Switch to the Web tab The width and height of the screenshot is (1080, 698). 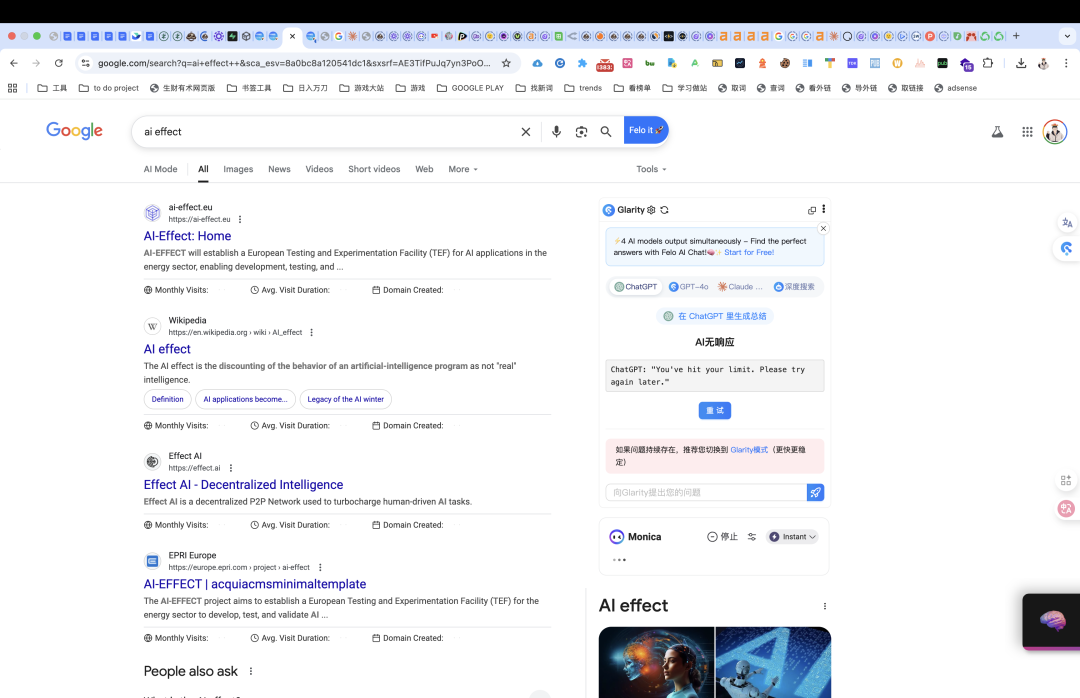(424, 169)
